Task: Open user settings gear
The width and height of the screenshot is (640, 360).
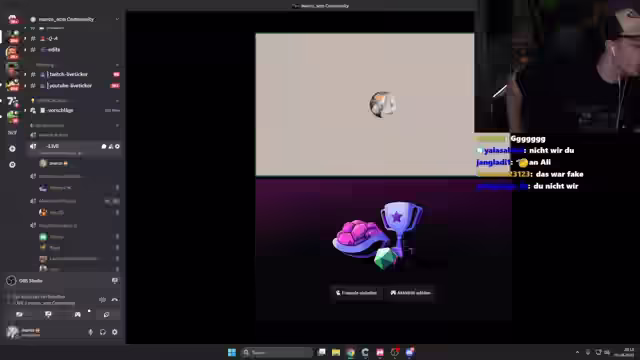Action: [115, 332]
